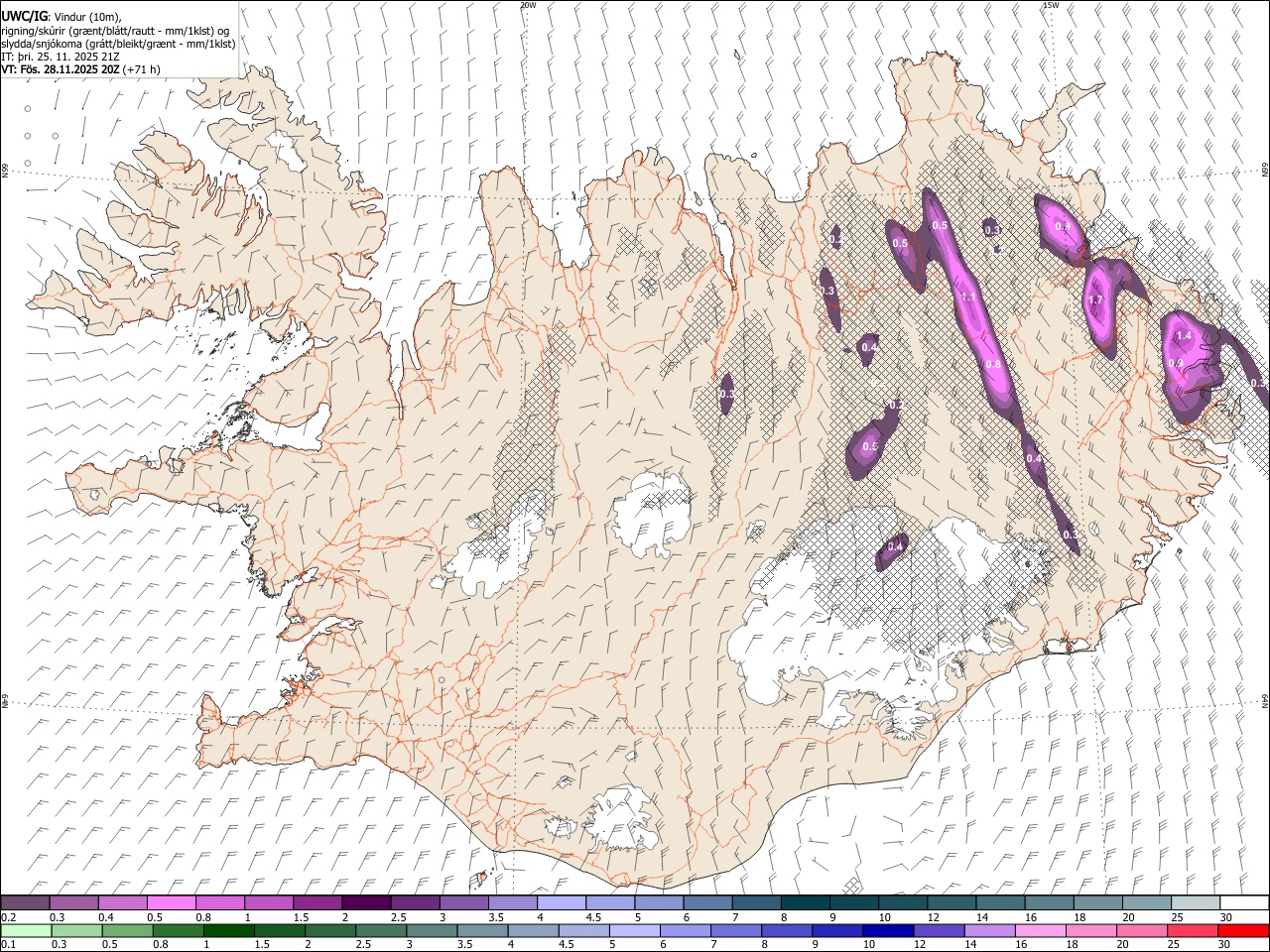Select the deep blue 10–12 swatch, lower legend
This screenshot has width=1270, height=952.
(887, 930)
